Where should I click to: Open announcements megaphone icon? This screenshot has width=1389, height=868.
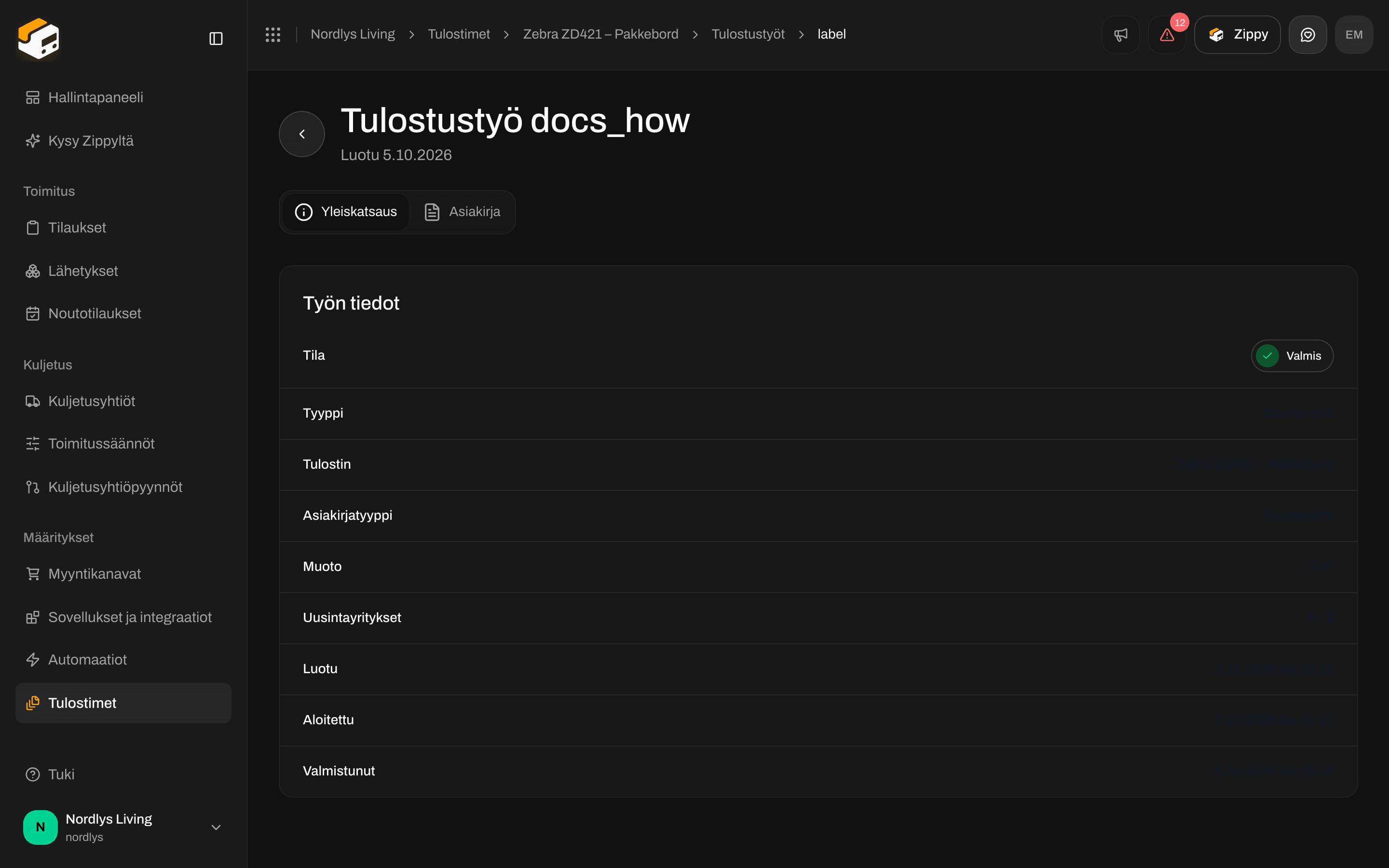(x=1120, y=34)
